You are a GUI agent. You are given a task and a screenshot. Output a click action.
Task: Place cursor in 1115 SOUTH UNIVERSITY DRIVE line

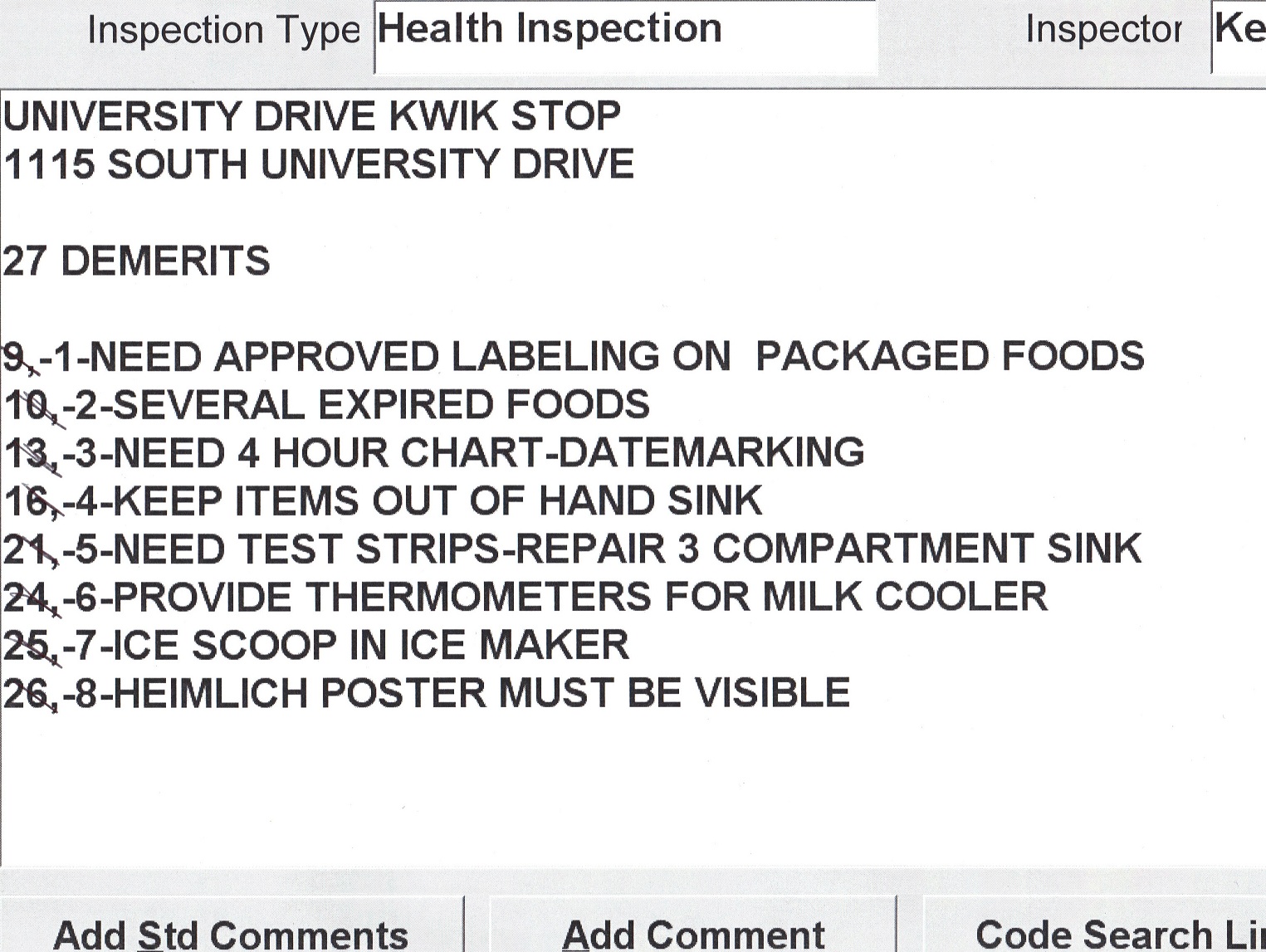click(x=319, y=164)
